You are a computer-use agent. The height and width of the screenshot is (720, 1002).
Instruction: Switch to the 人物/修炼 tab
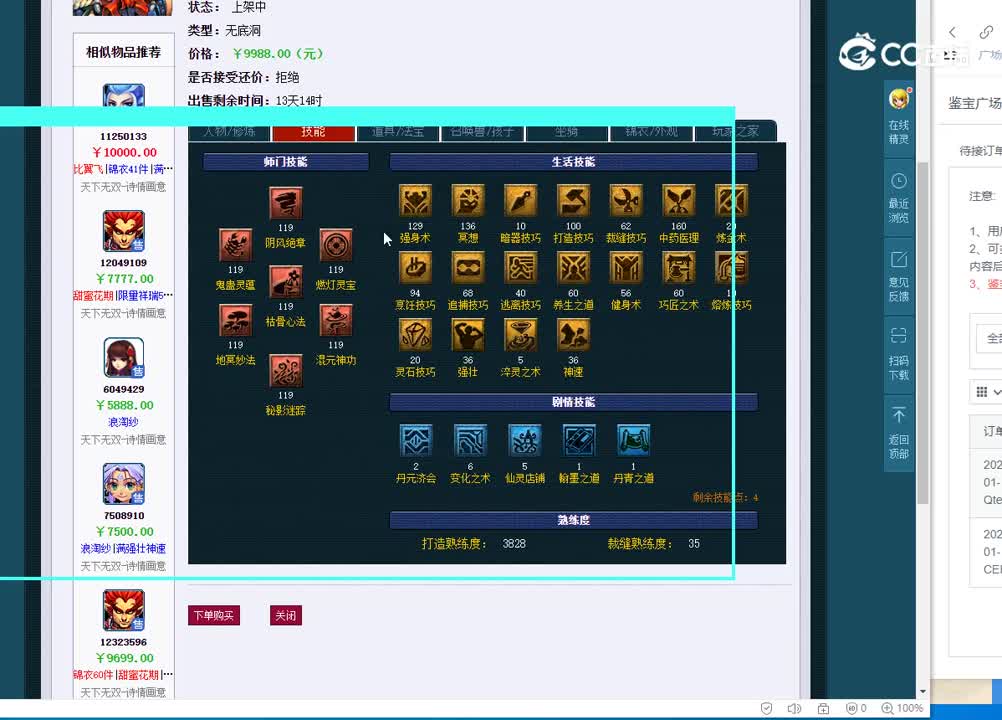click(x=229, y=131)
